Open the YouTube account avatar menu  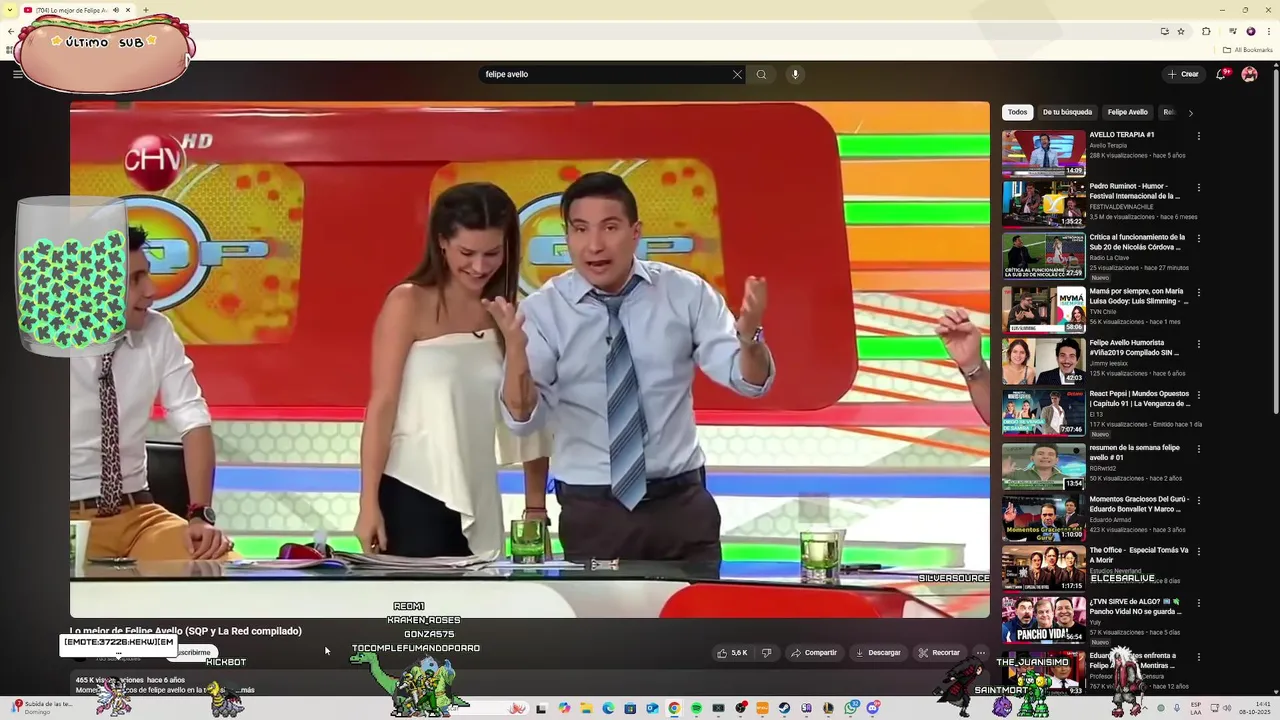(x=1249, y=74)
